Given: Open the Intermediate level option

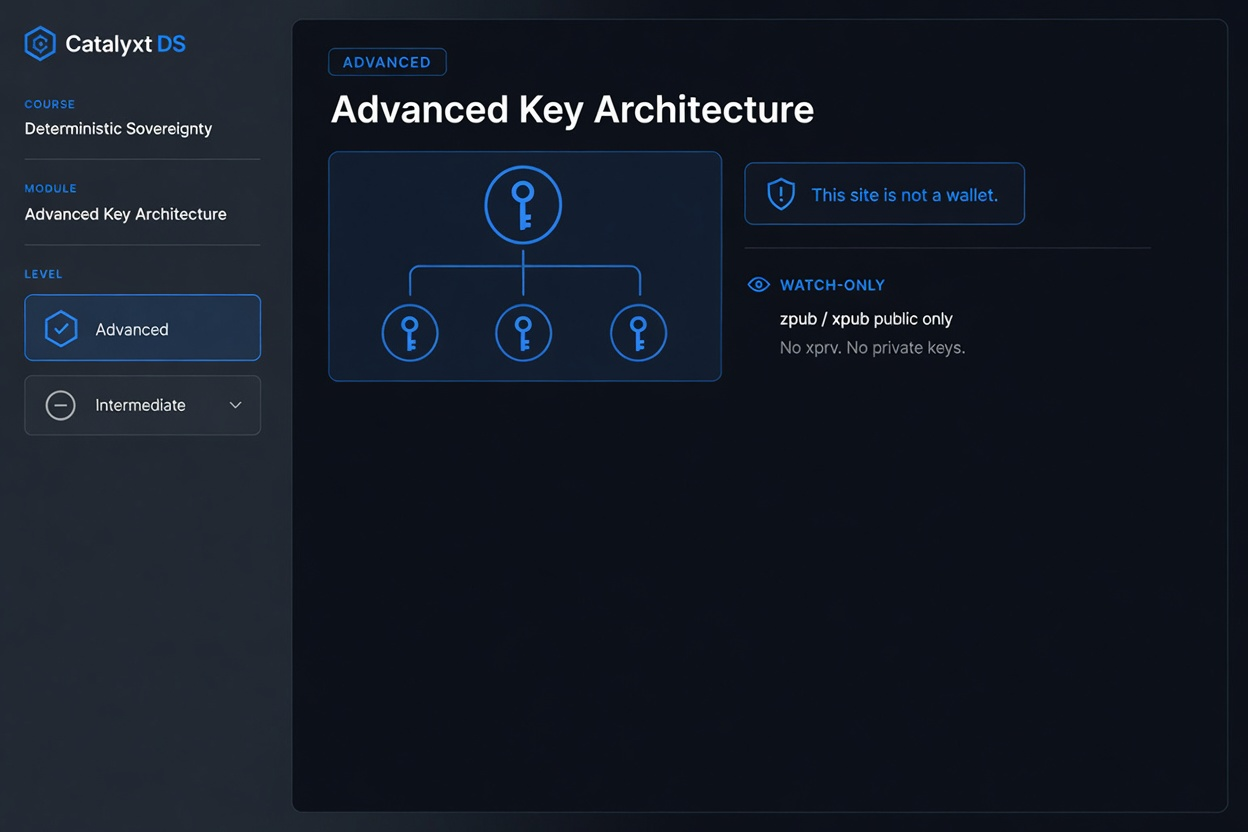Looking at the screenshot, I should click(x=143, y=405).
